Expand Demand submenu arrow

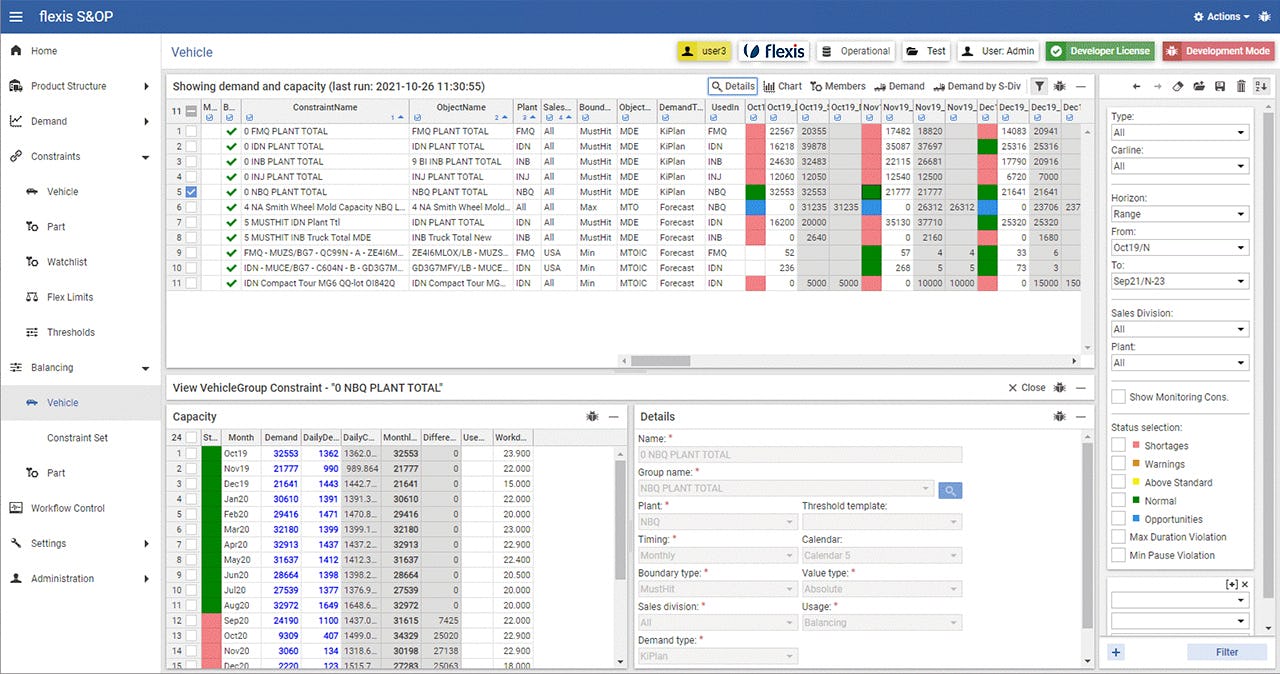[x=146, y=121]
